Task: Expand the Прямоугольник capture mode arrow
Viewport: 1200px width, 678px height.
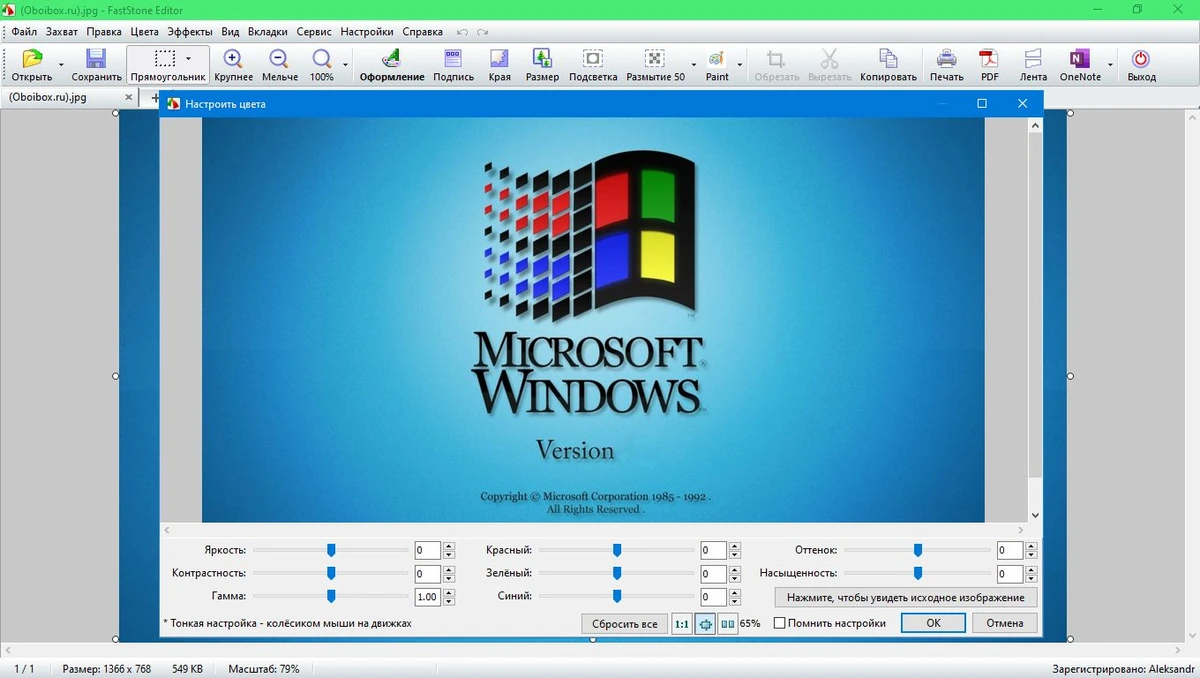Action: tap(188, 58)
